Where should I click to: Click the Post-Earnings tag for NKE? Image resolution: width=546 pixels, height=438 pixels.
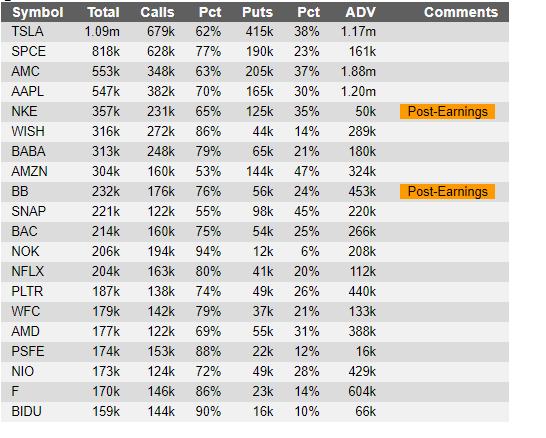447,112
